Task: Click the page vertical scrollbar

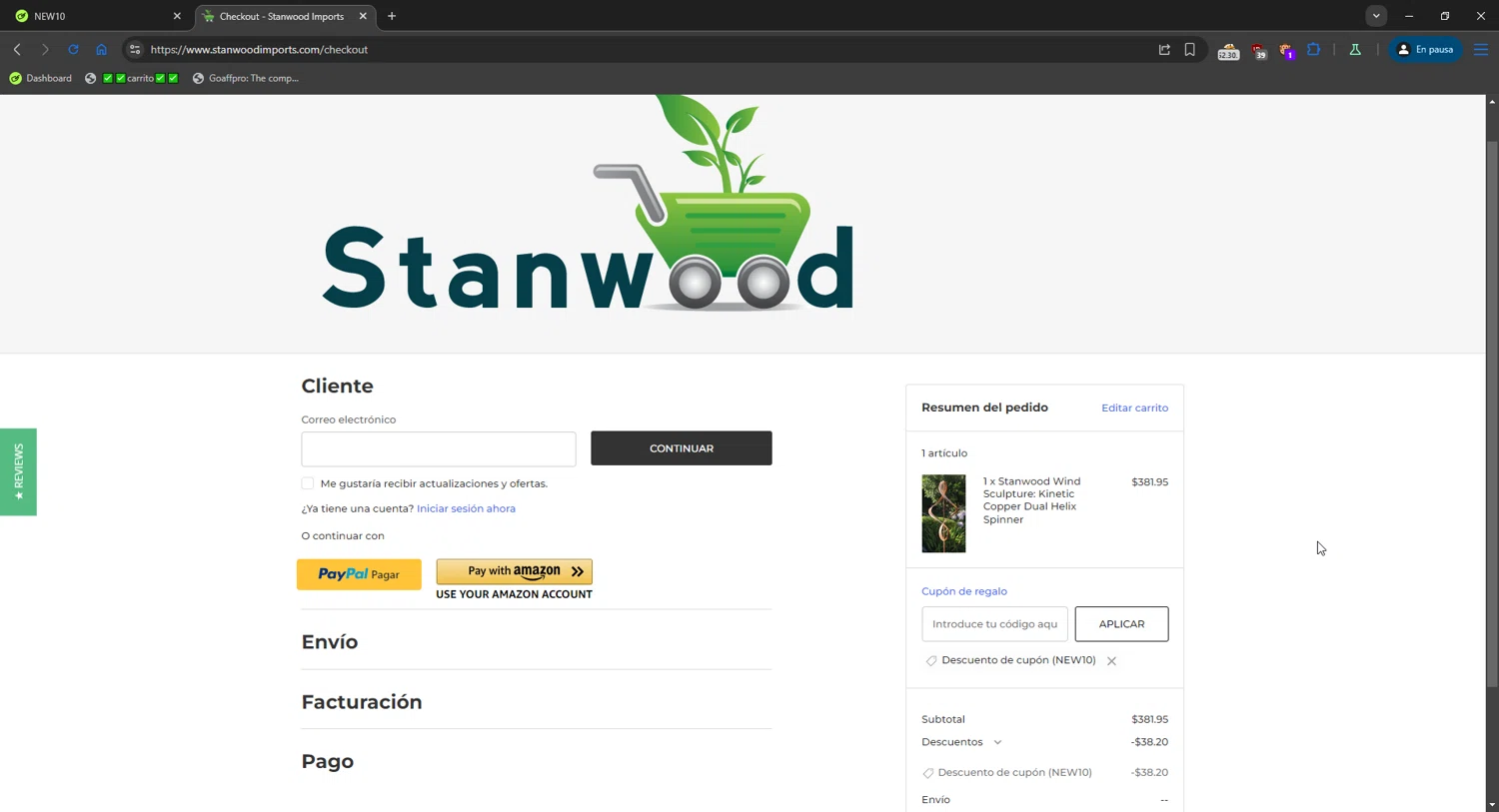Action: (1492, 414)
